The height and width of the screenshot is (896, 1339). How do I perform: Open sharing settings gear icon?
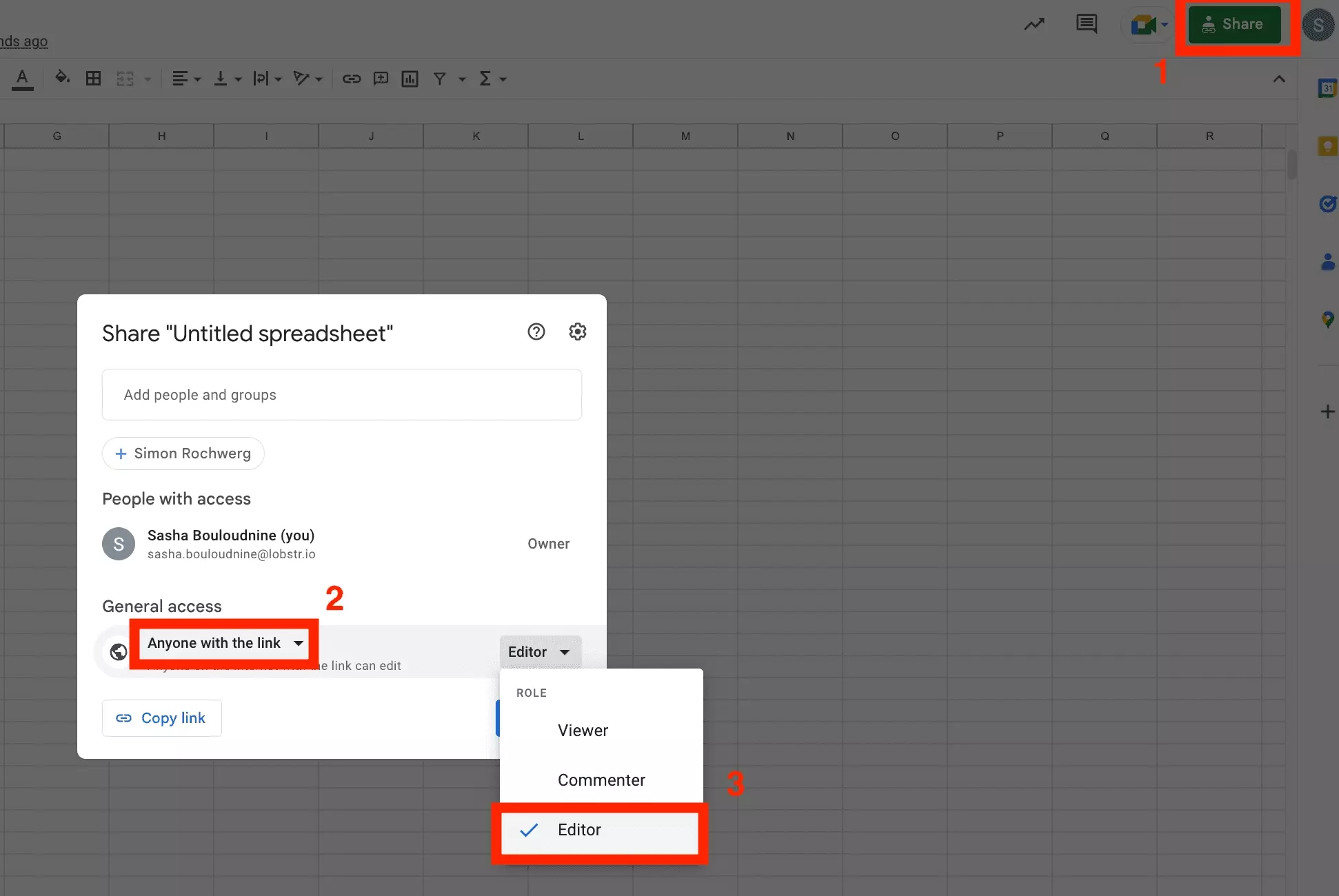577,332
